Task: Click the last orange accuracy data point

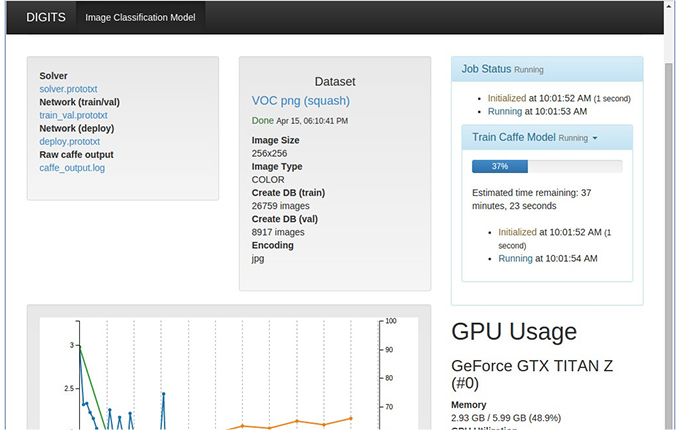Action: pos(351,418)
